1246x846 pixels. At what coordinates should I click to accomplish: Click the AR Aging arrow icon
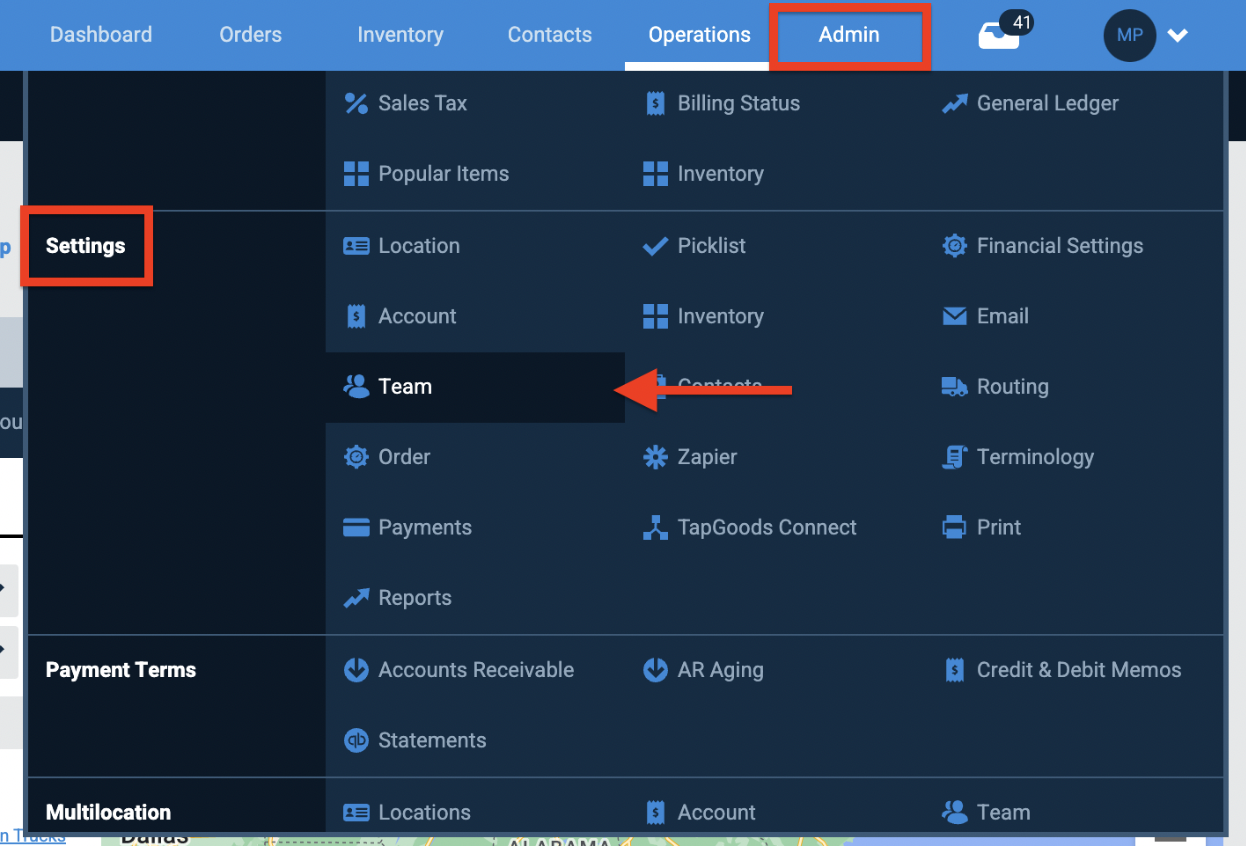click(x=655, y=670)
